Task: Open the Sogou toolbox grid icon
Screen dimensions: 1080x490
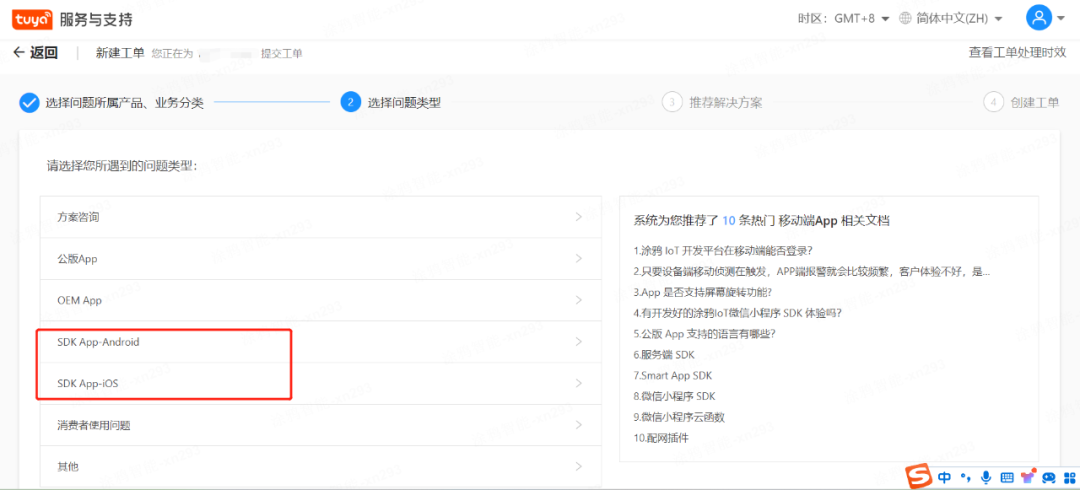Action: (x=1069, y=477)
